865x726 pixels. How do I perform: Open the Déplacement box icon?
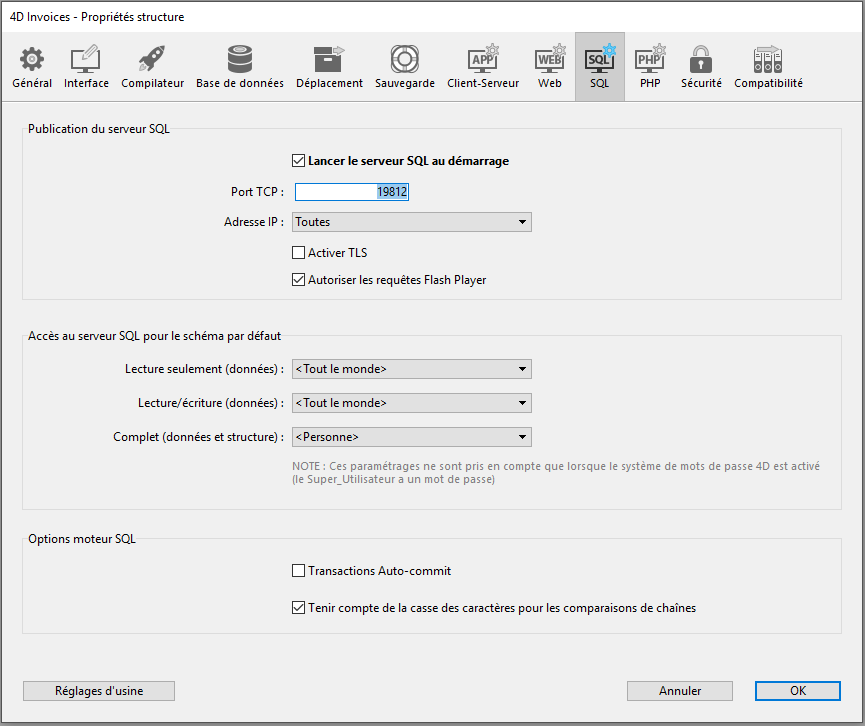(x=329, y=60)
